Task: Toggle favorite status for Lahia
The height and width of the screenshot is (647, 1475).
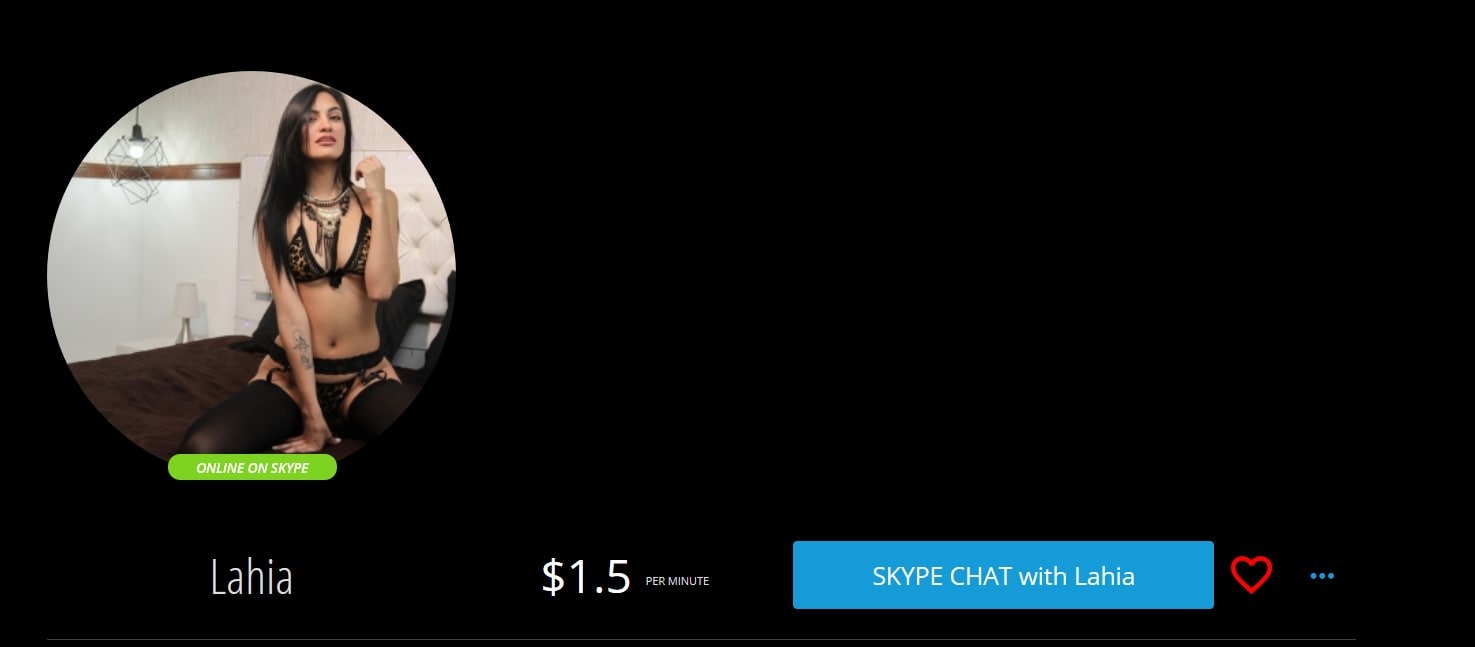Action: pyautogui.click(x=1251, y=575)
